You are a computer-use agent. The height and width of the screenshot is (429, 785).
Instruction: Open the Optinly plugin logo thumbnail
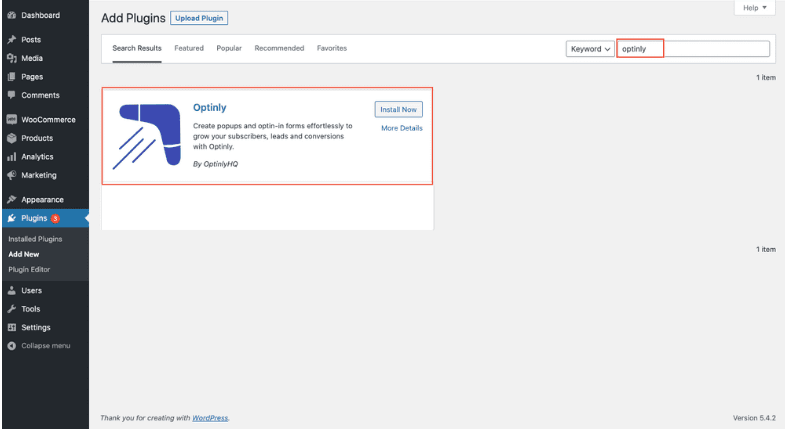coord(146,136)
